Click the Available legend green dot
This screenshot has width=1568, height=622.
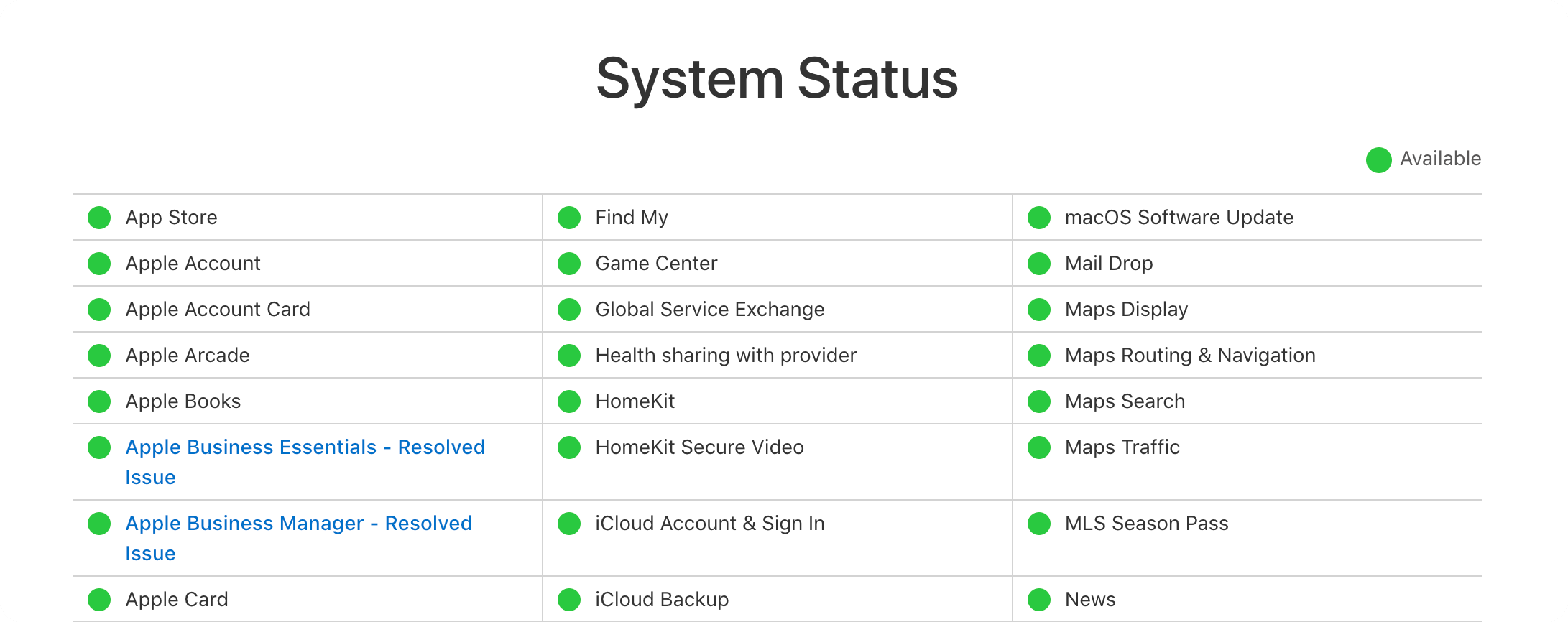(x=1379, y=160)
